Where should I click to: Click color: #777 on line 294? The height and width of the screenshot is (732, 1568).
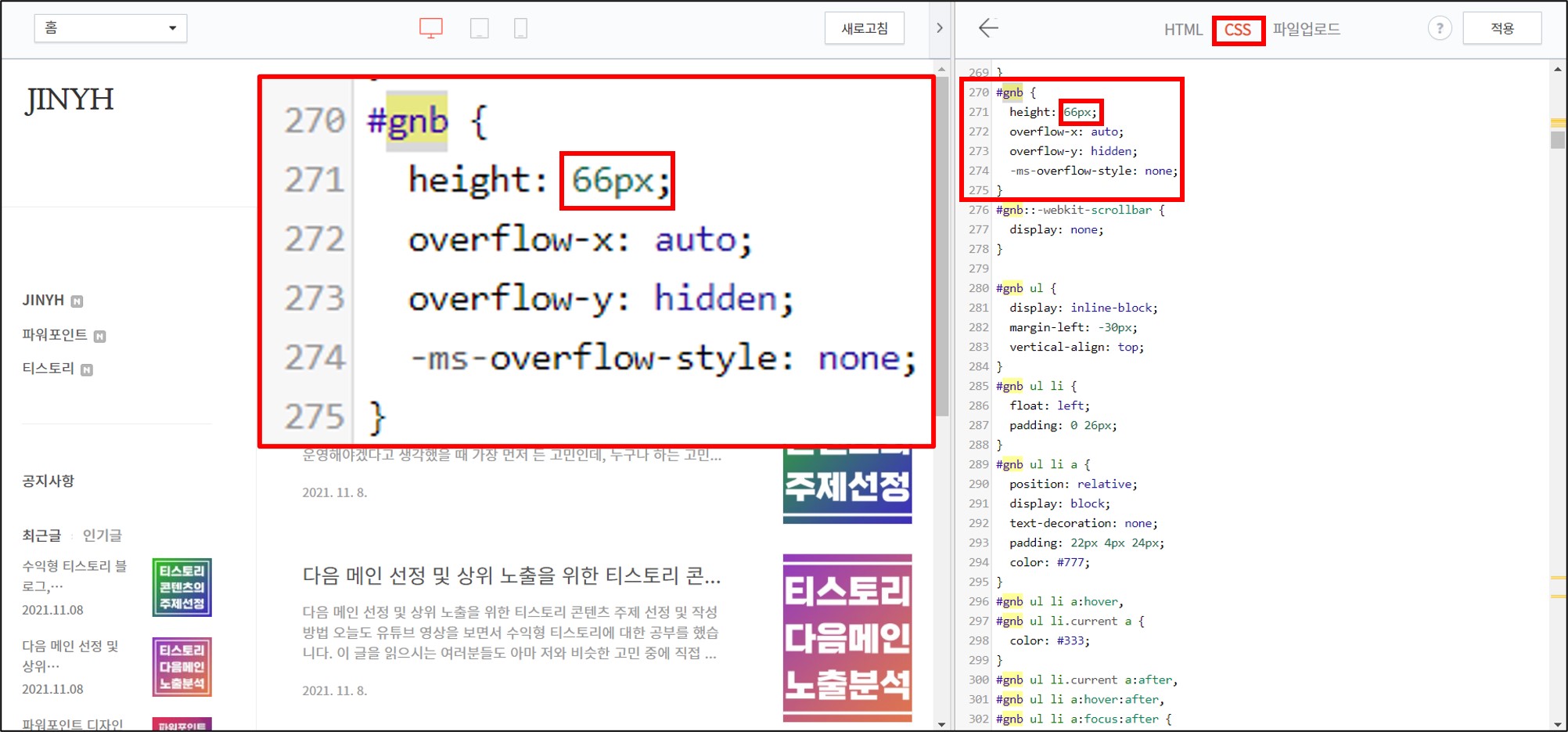pos(1049,562)
